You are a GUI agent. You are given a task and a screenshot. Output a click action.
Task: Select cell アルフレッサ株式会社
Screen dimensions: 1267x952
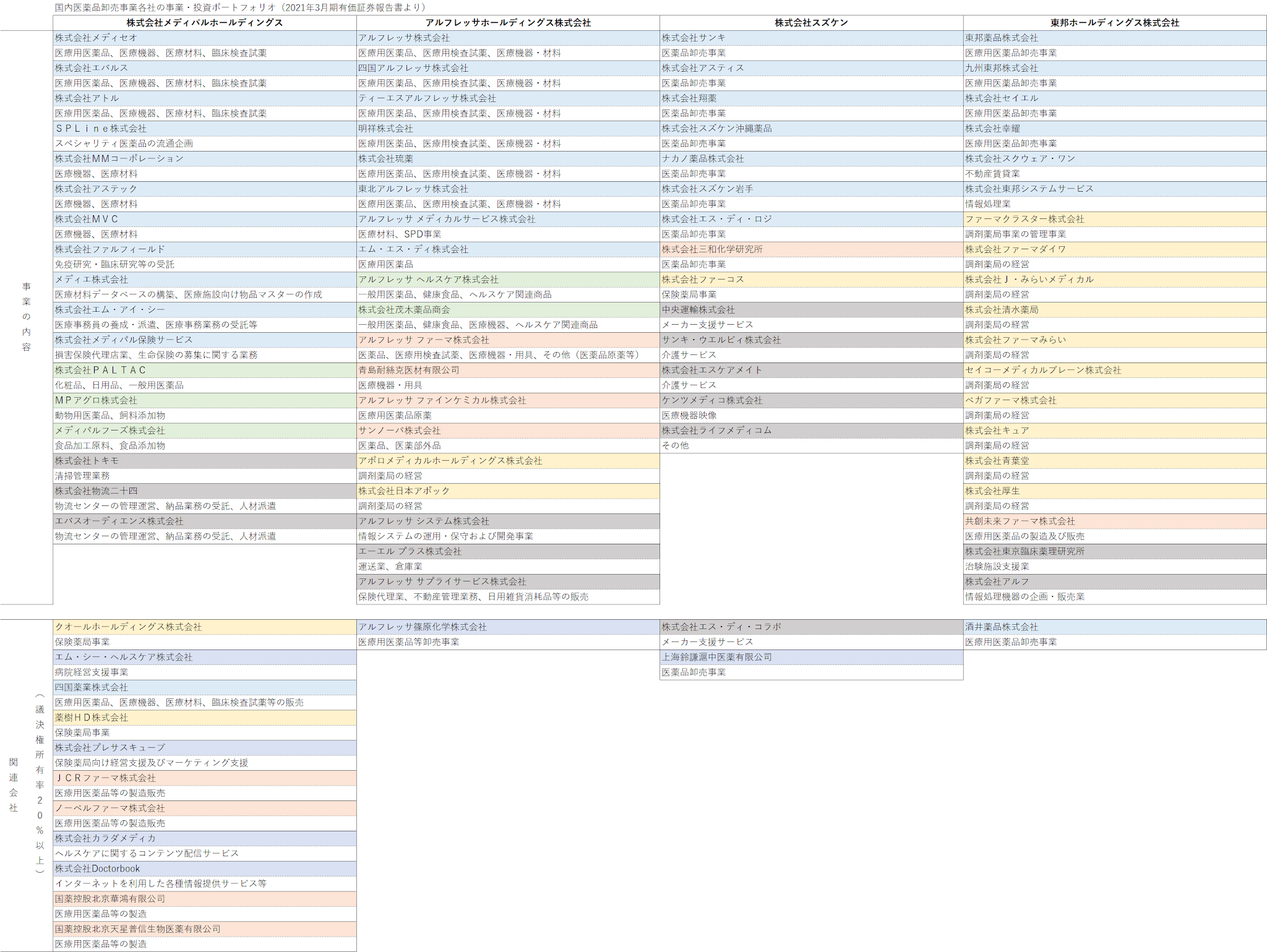click(508, 38)
